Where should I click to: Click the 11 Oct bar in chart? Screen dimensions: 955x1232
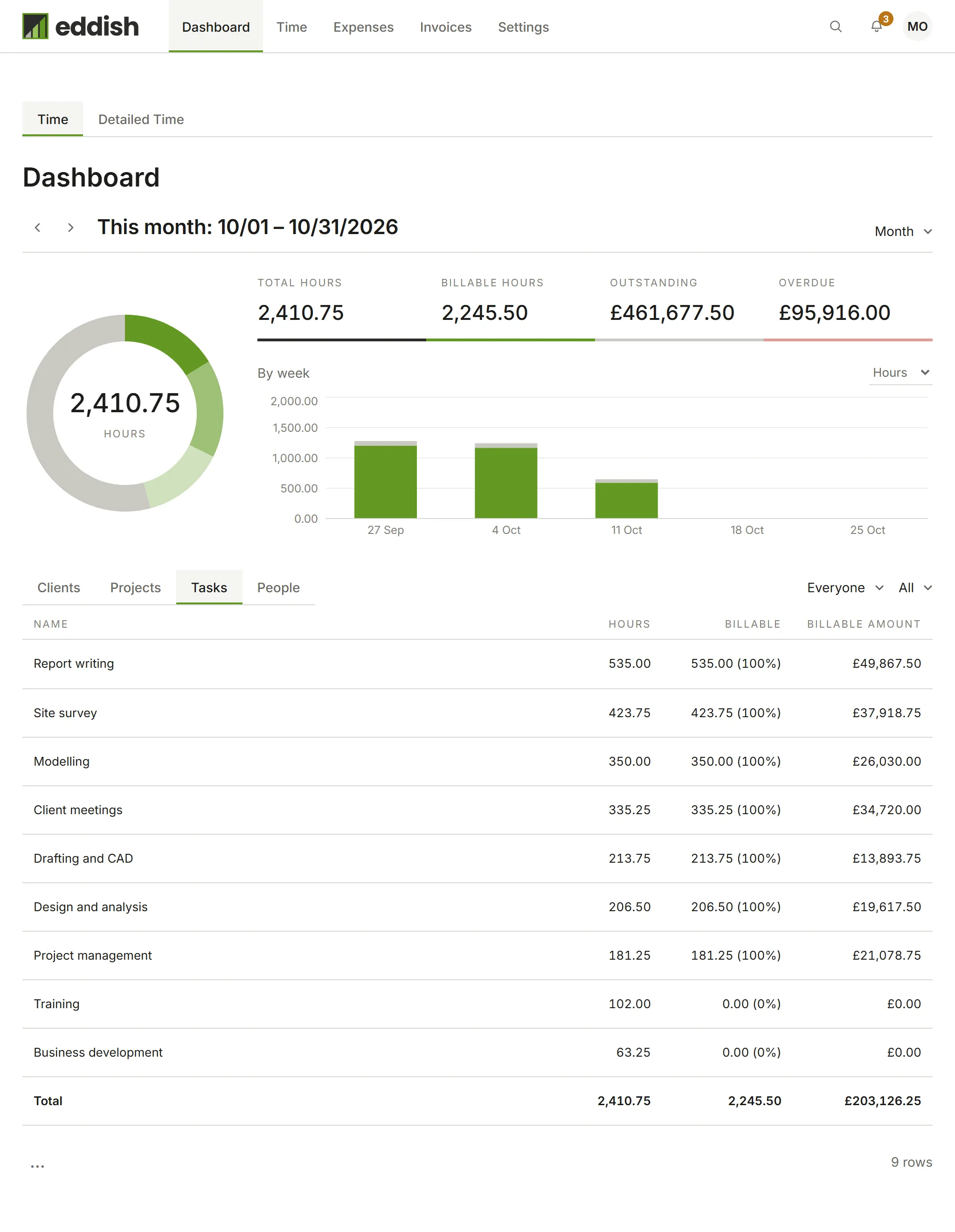click(x=626, y=498)
